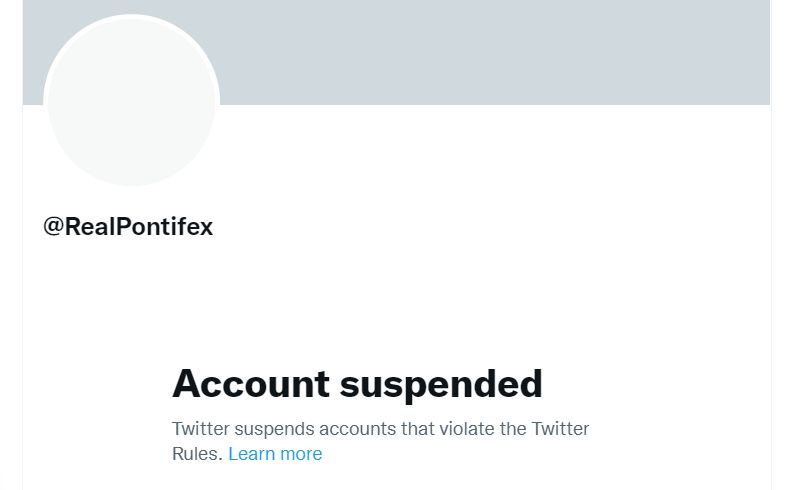Click the word suspended in the heading

441,385
